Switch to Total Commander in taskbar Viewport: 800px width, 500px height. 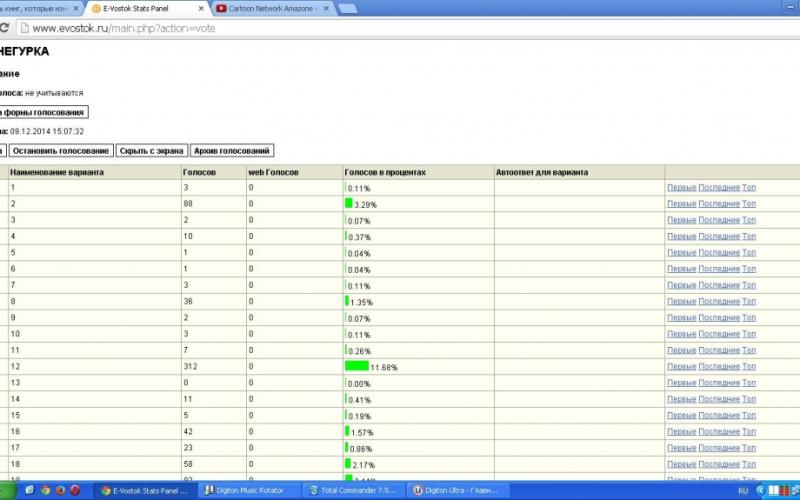(x=356, y=491)
